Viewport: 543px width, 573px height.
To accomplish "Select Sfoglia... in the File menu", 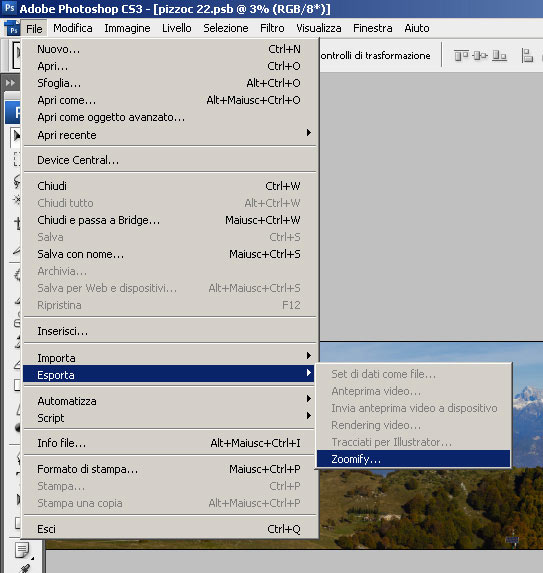I will coord(169,83).
